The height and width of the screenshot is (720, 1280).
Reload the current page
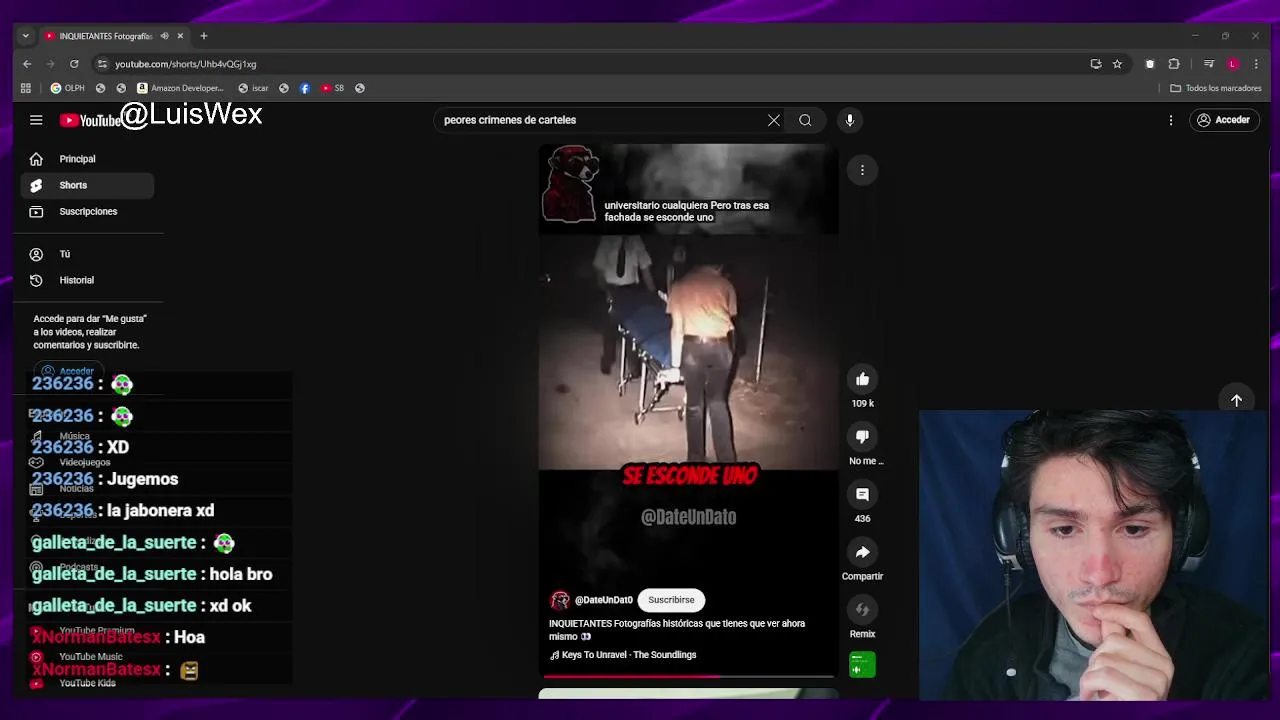[74, 64]
